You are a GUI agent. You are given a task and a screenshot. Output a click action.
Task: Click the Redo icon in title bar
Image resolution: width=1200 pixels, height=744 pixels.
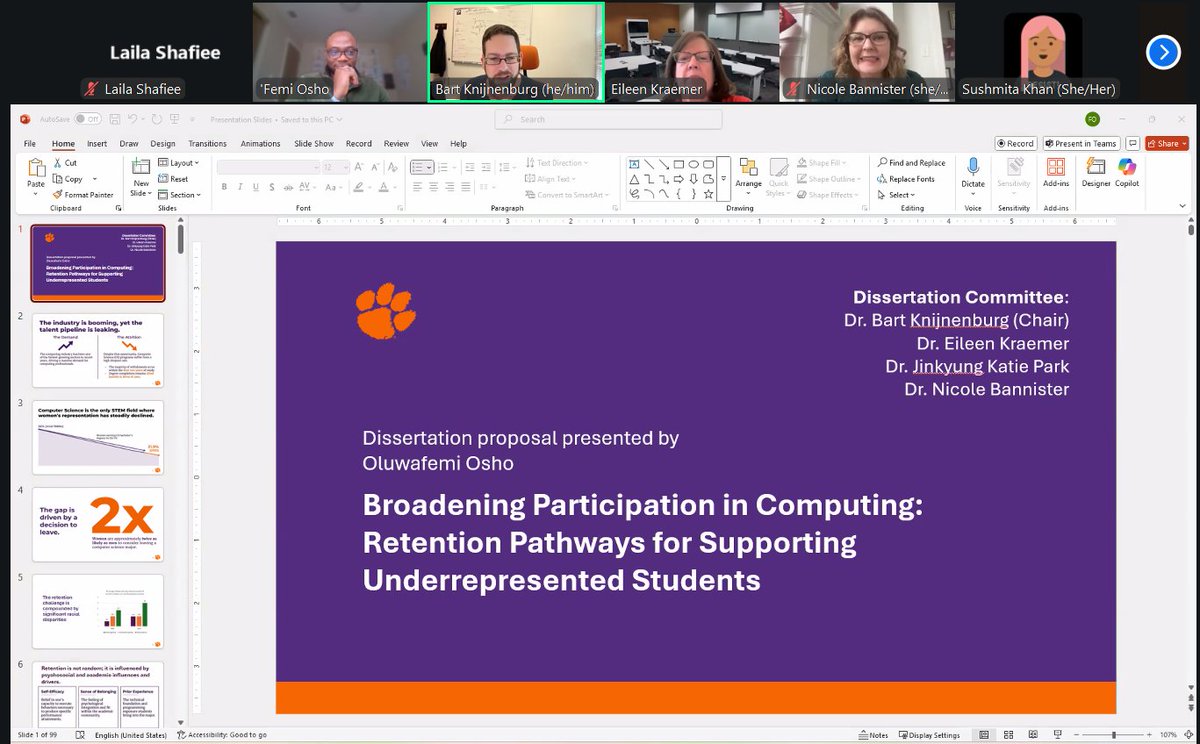click(158, 119)
